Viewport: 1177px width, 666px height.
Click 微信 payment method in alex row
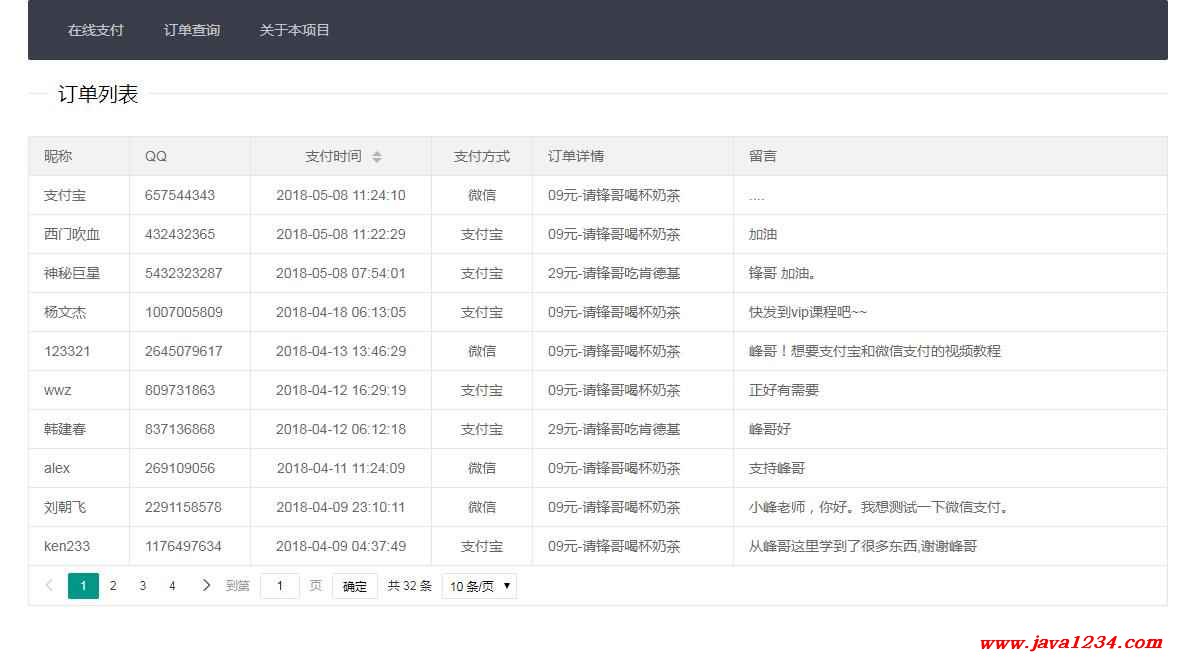(481, 469)
